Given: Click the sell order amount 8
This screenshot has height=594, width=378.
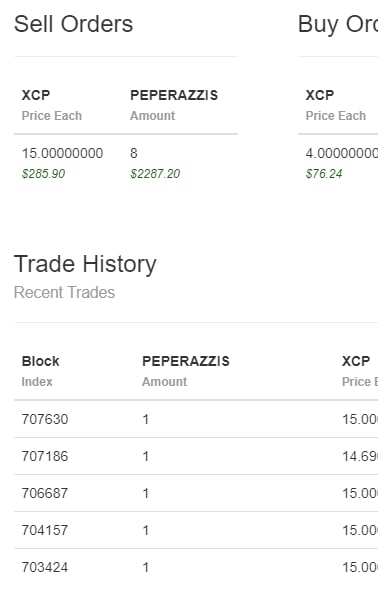Looking at the screenshot, I should [x=134, y=153].
